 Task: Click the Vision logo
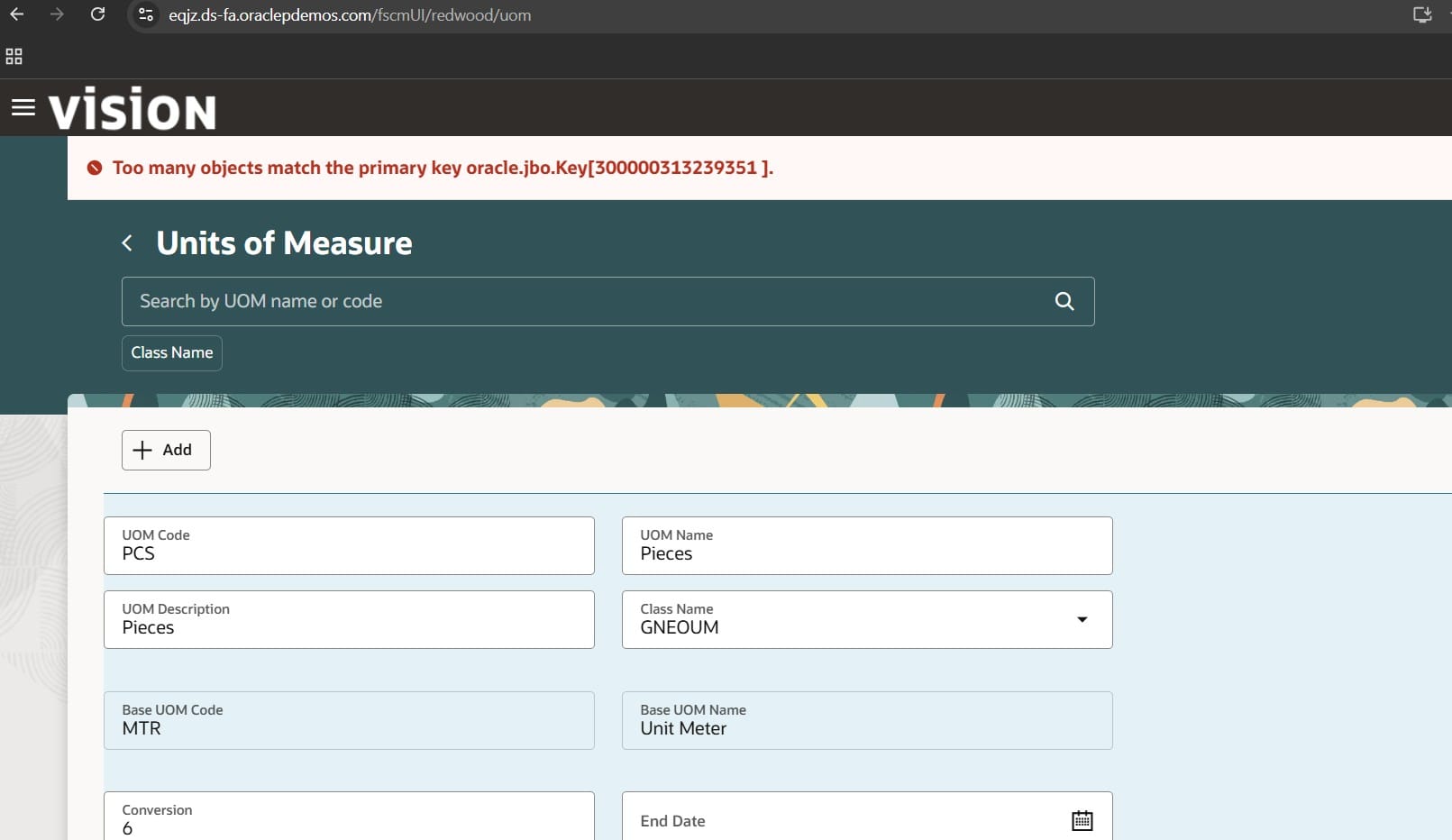click(132, 109)
